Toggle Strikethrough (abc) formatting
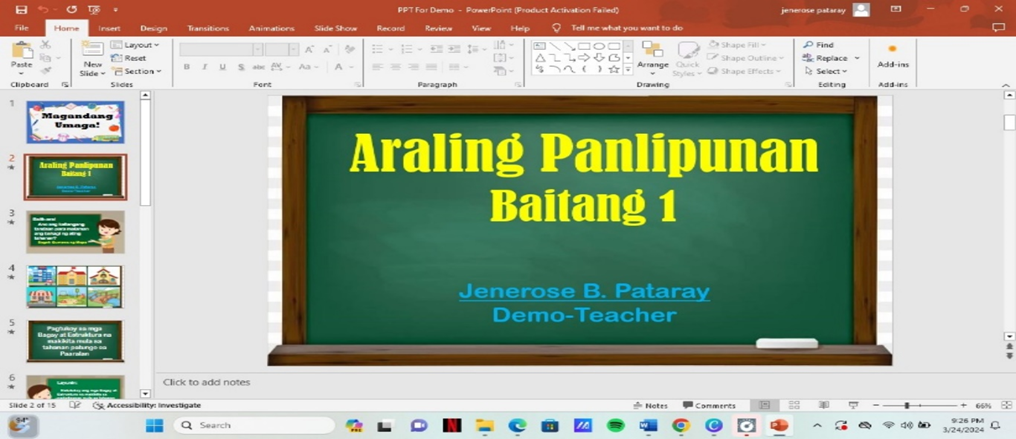The image size is (1016, 439). (x=259, y=67)
